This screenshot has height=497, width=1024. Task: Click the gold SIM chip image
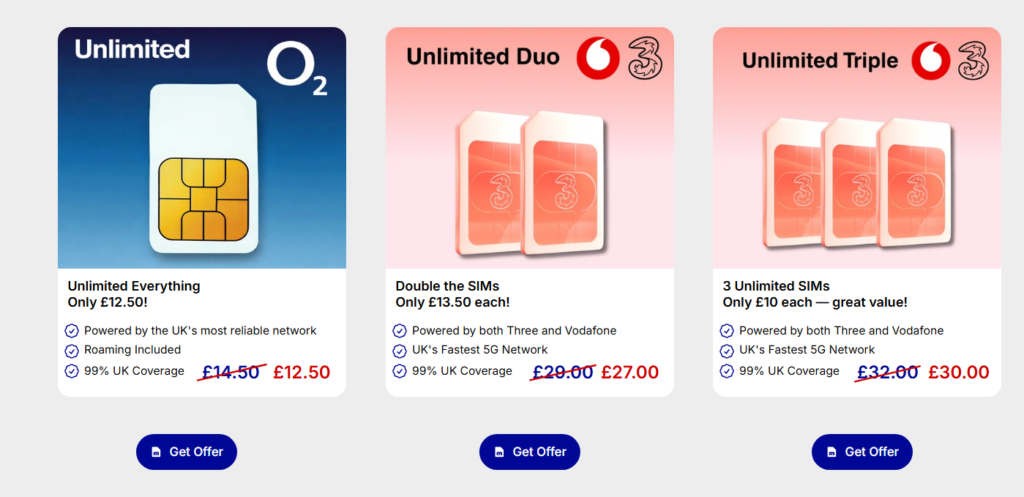[x=204, y=198]
